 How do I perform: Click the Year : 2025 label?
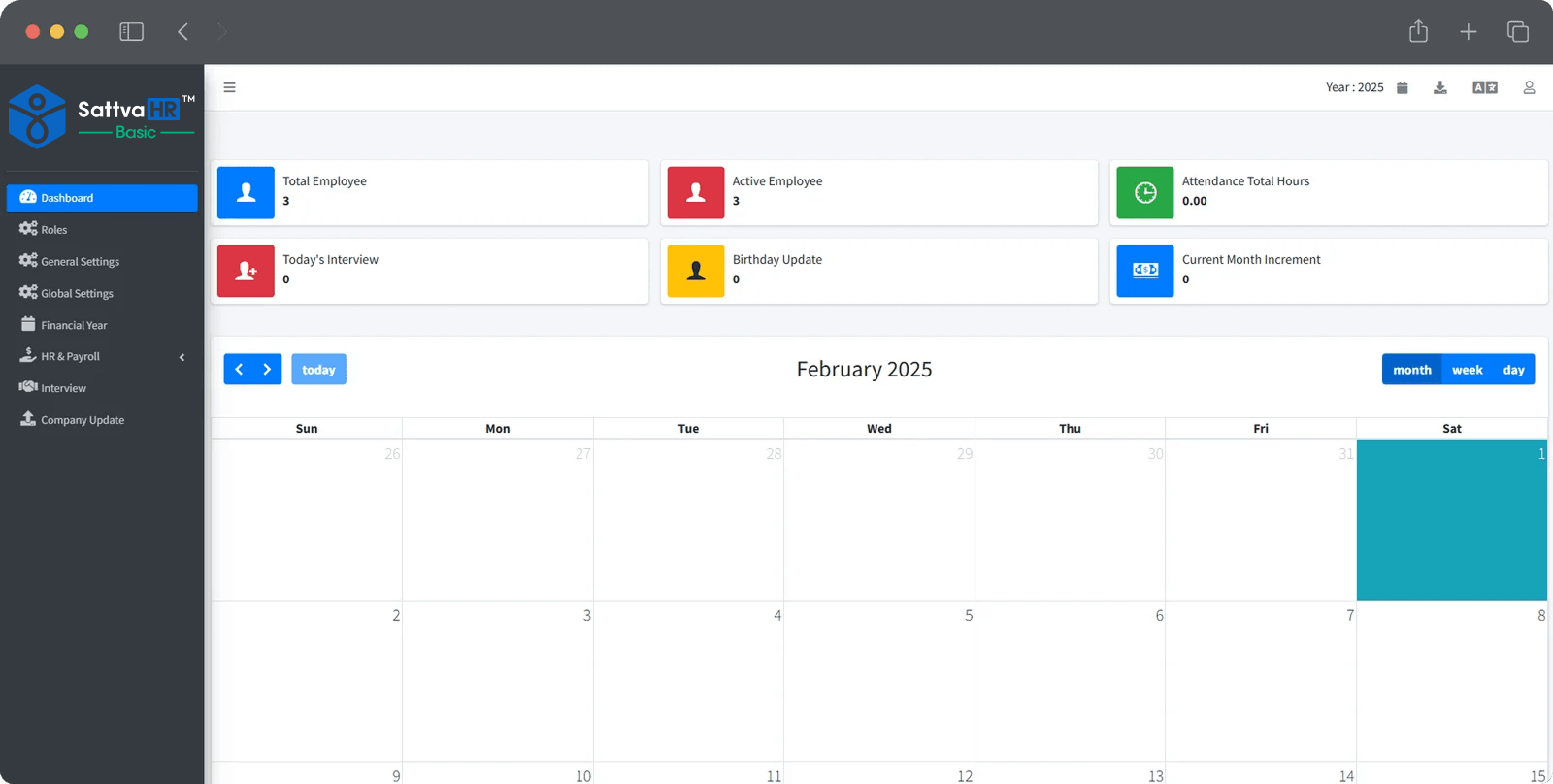click(1355, 87)
